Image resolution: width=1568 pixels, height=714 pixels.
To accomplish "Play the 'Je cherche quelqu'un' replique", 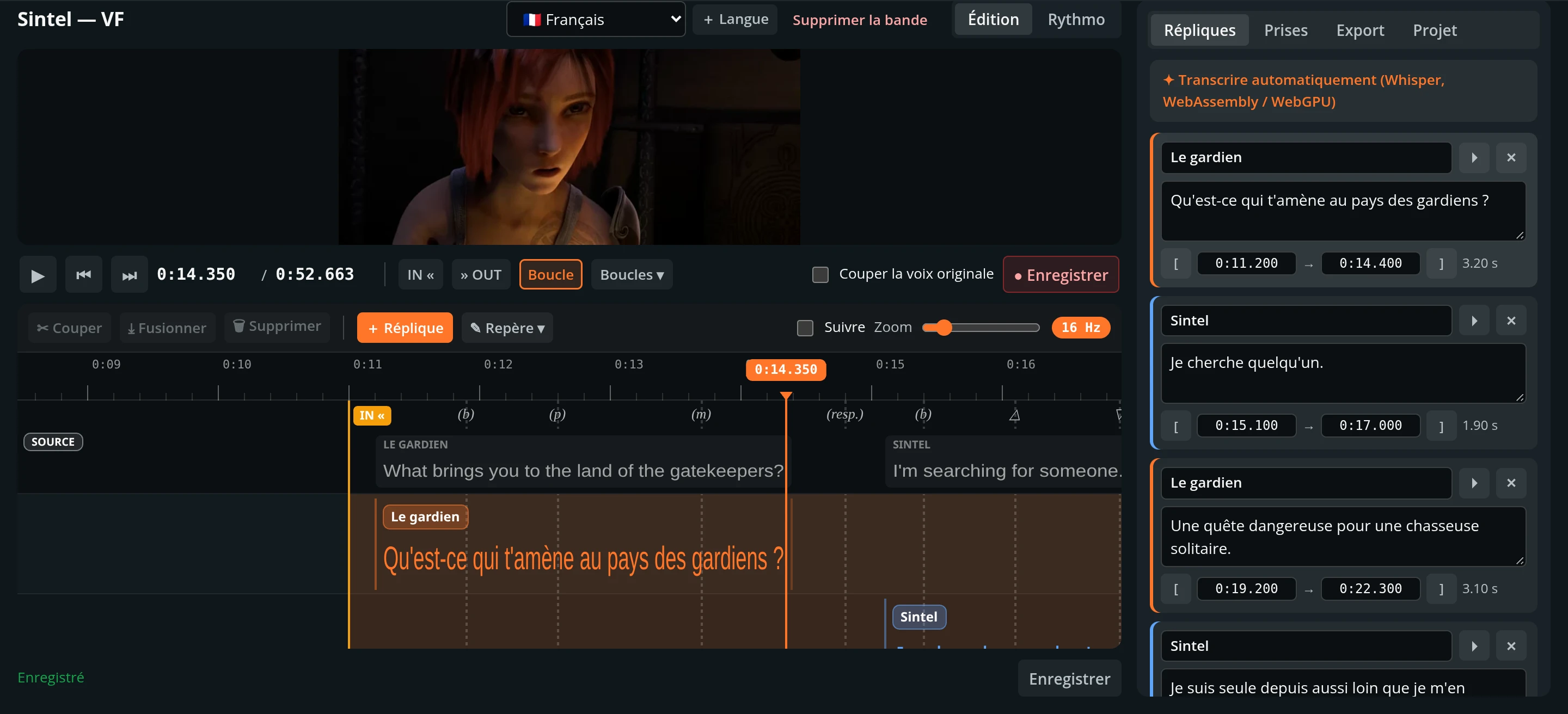I will (x=1474, y=321).
